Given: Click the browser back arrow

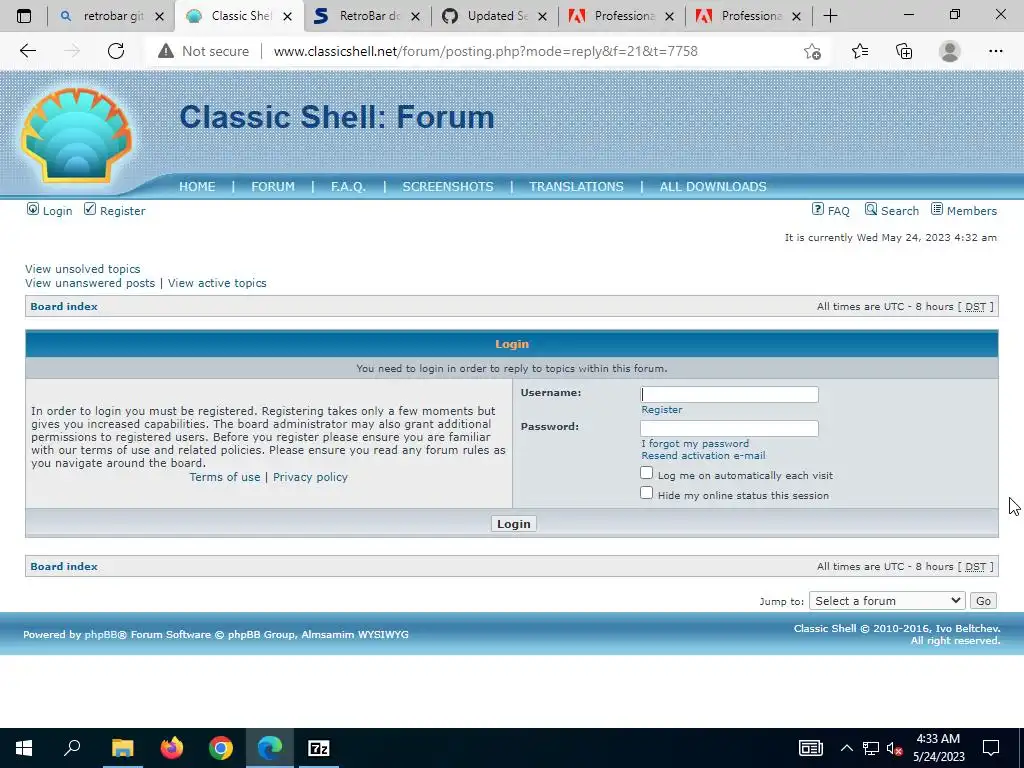Looking at the screenshot, I should point(27,51).
